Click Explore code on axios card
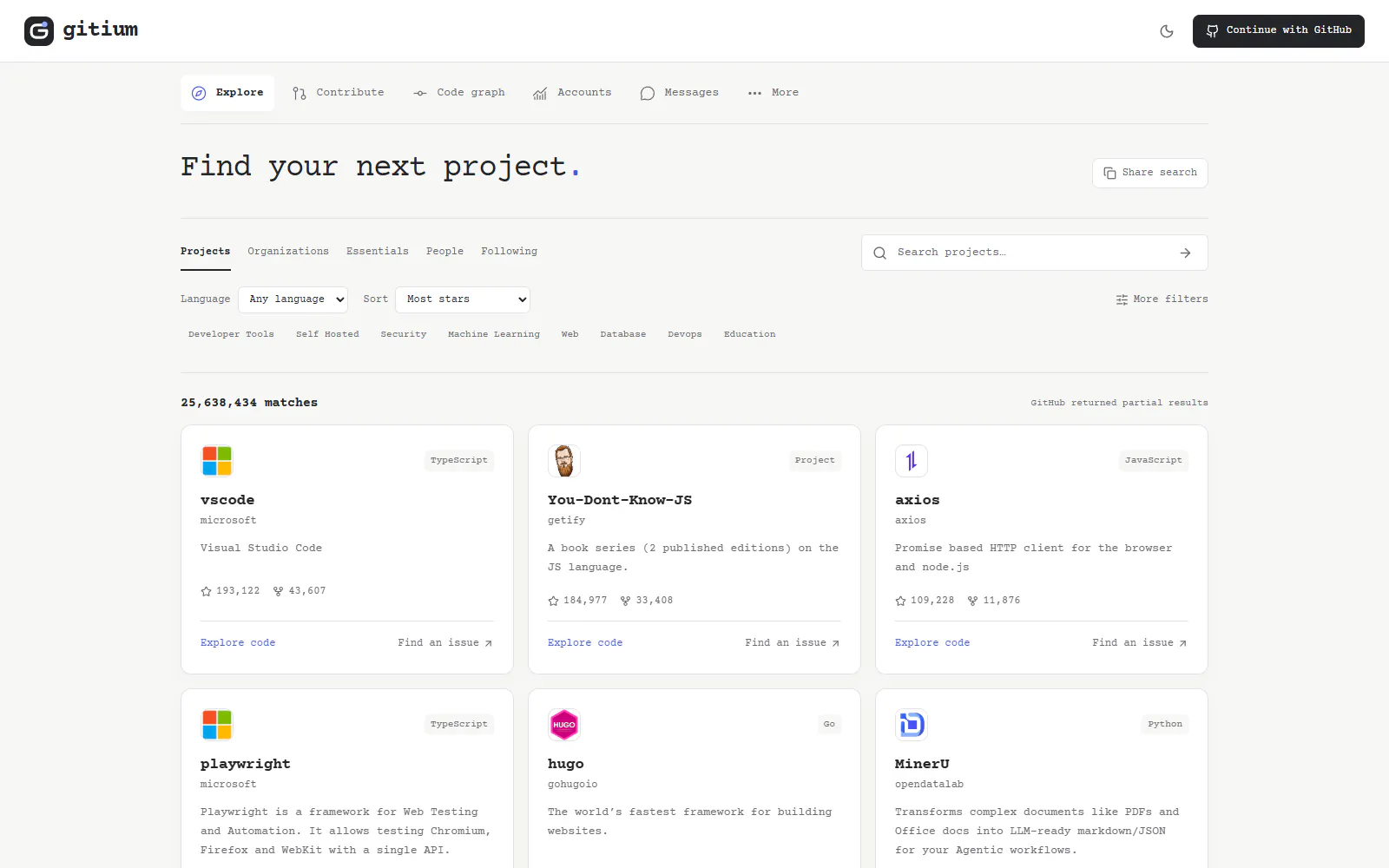 pos(932,643)
